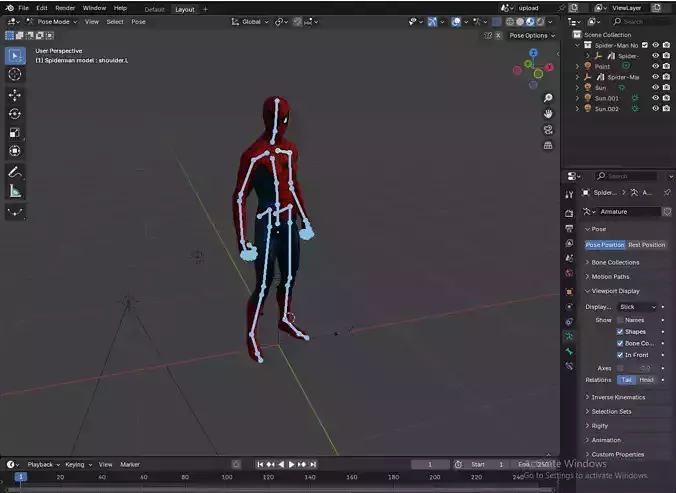The height and width of the screenshot is (493, 676).
Task: Click the Z axis on navigation gizmo
Action: (x=534, y=53)
